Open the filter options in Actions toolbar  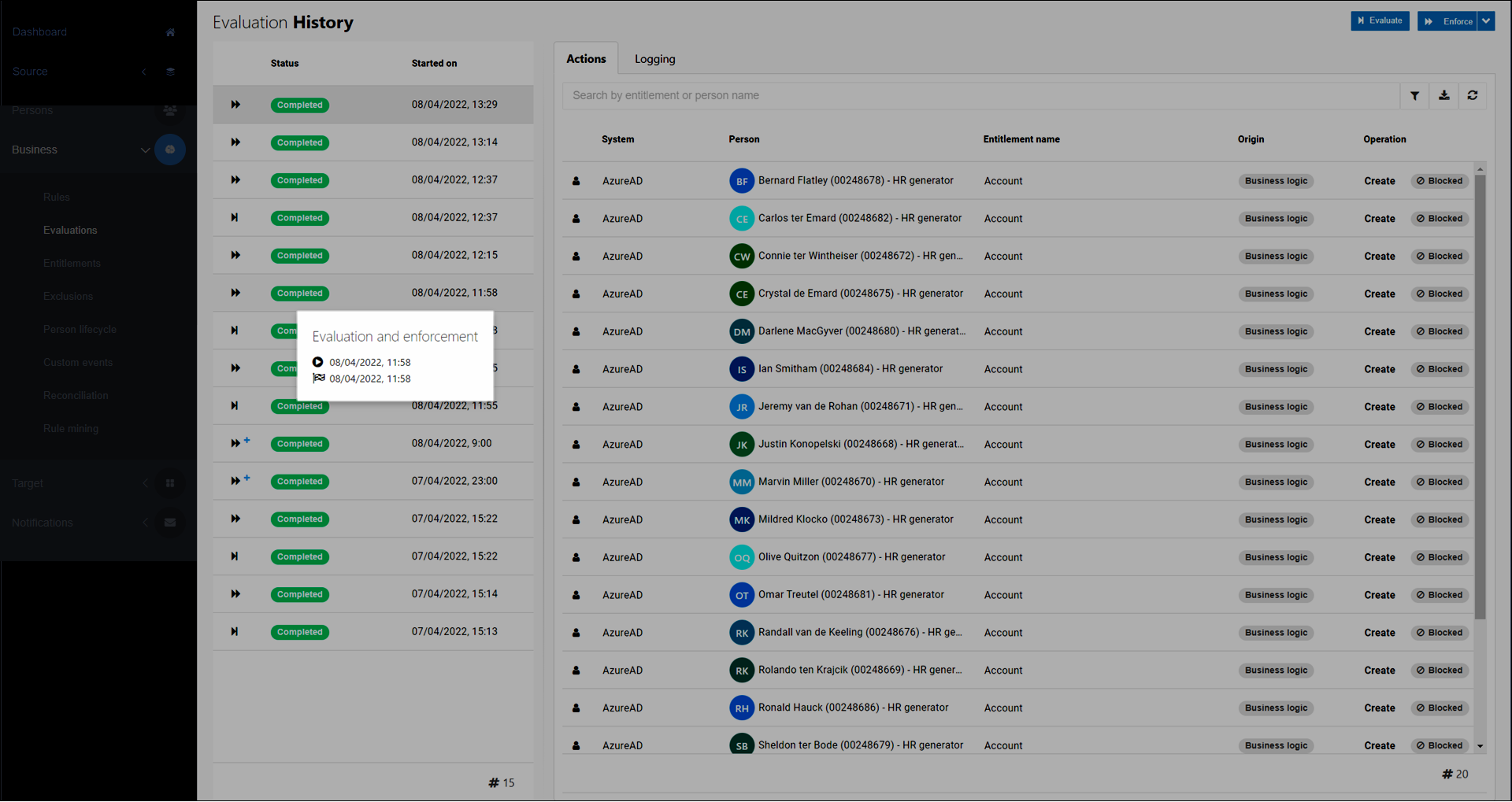1414,95
